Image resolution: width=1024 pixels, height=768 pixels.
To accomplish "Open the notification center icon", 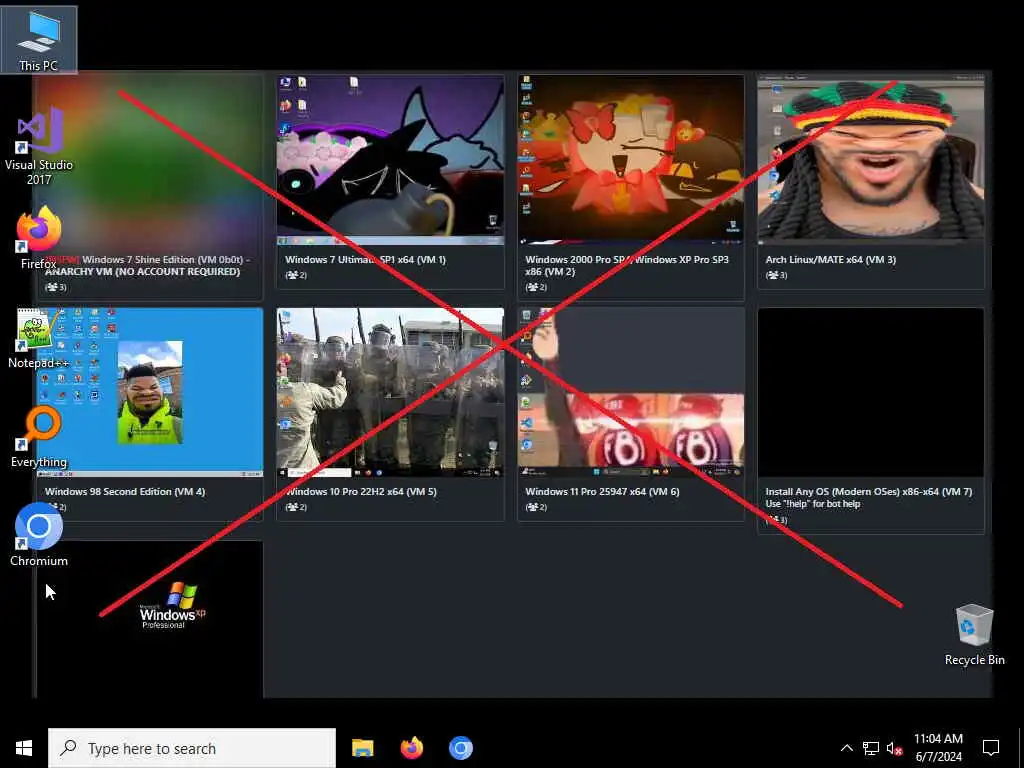I will tap(991, 748).
